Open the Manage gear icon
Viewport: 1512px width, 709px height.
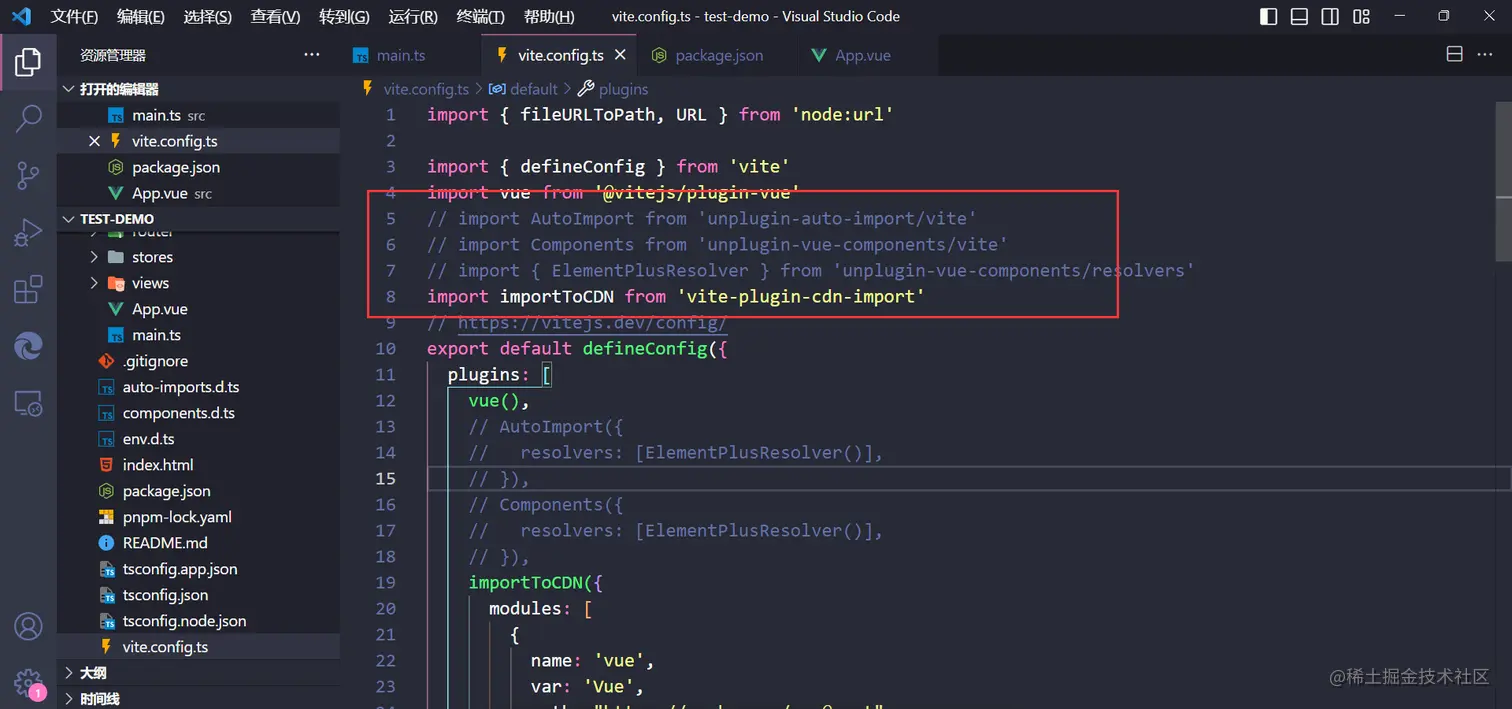pos(28,682)
